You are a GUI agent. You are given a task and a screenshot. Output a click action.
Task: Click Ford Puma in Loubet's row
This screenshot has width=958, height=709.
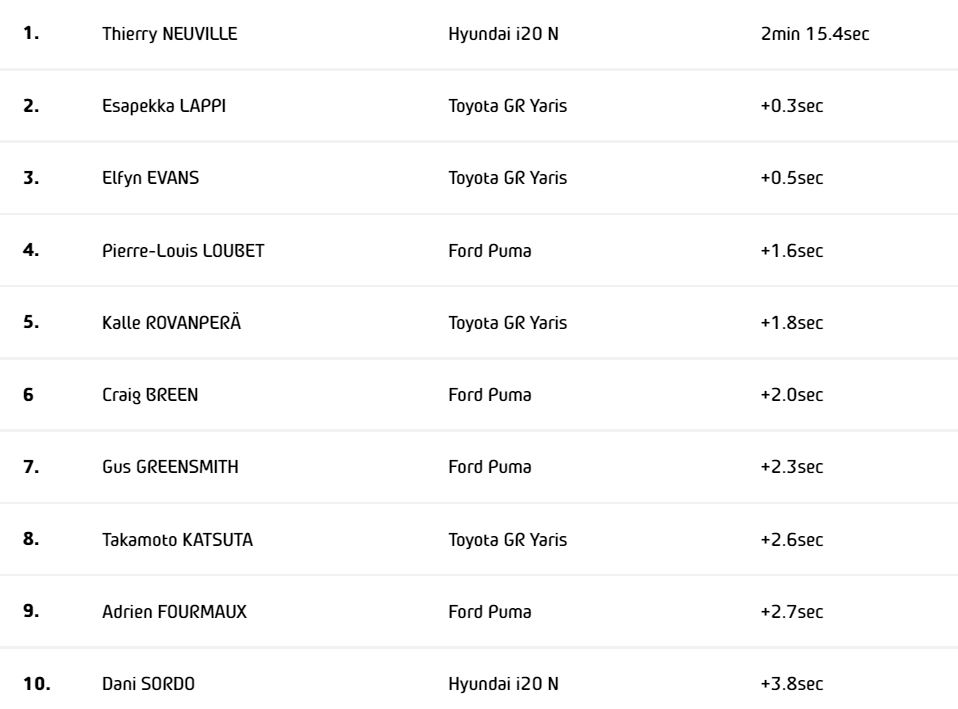pos(490,250)
